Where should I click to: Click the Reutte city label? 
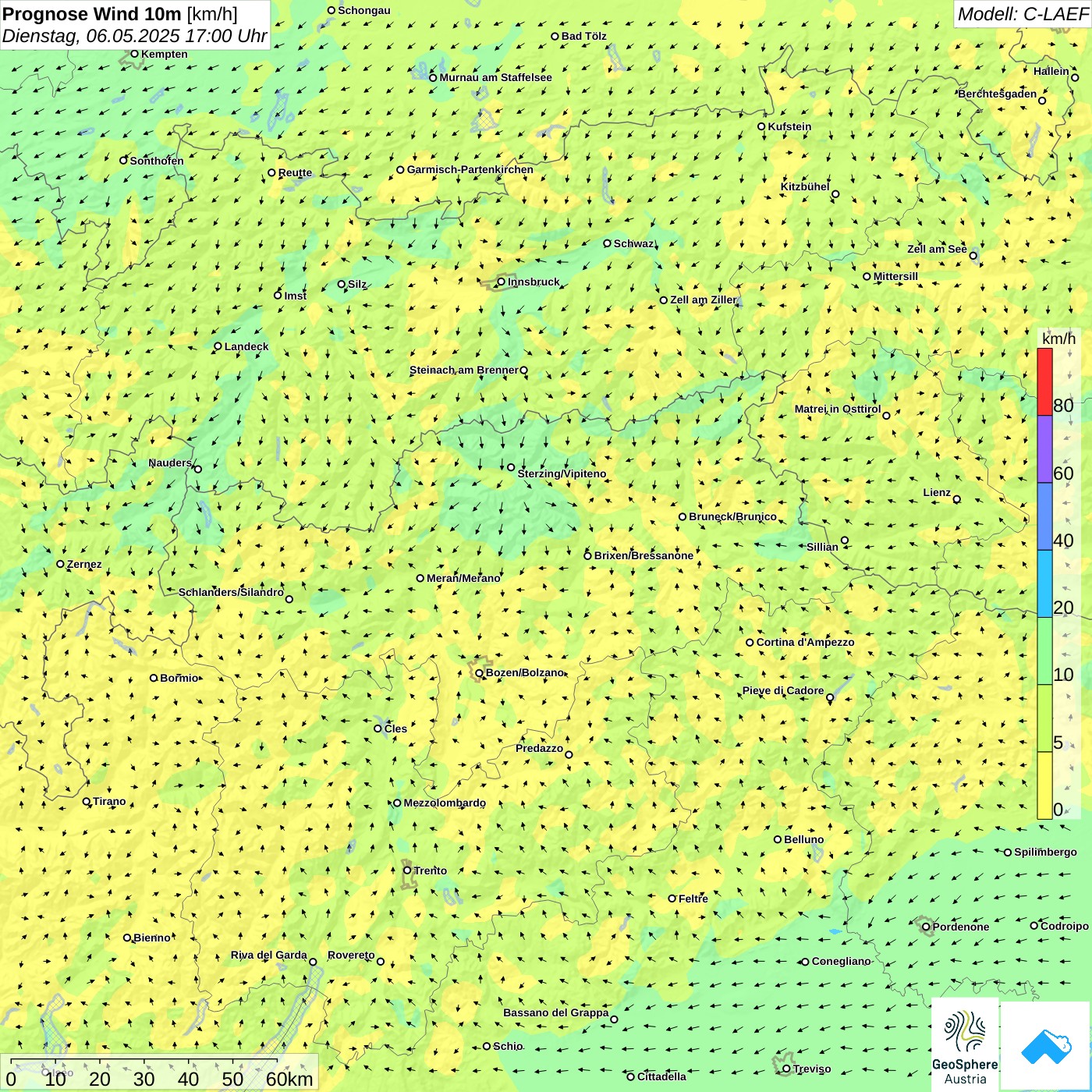pyautogui.click(x=295, y=172)
